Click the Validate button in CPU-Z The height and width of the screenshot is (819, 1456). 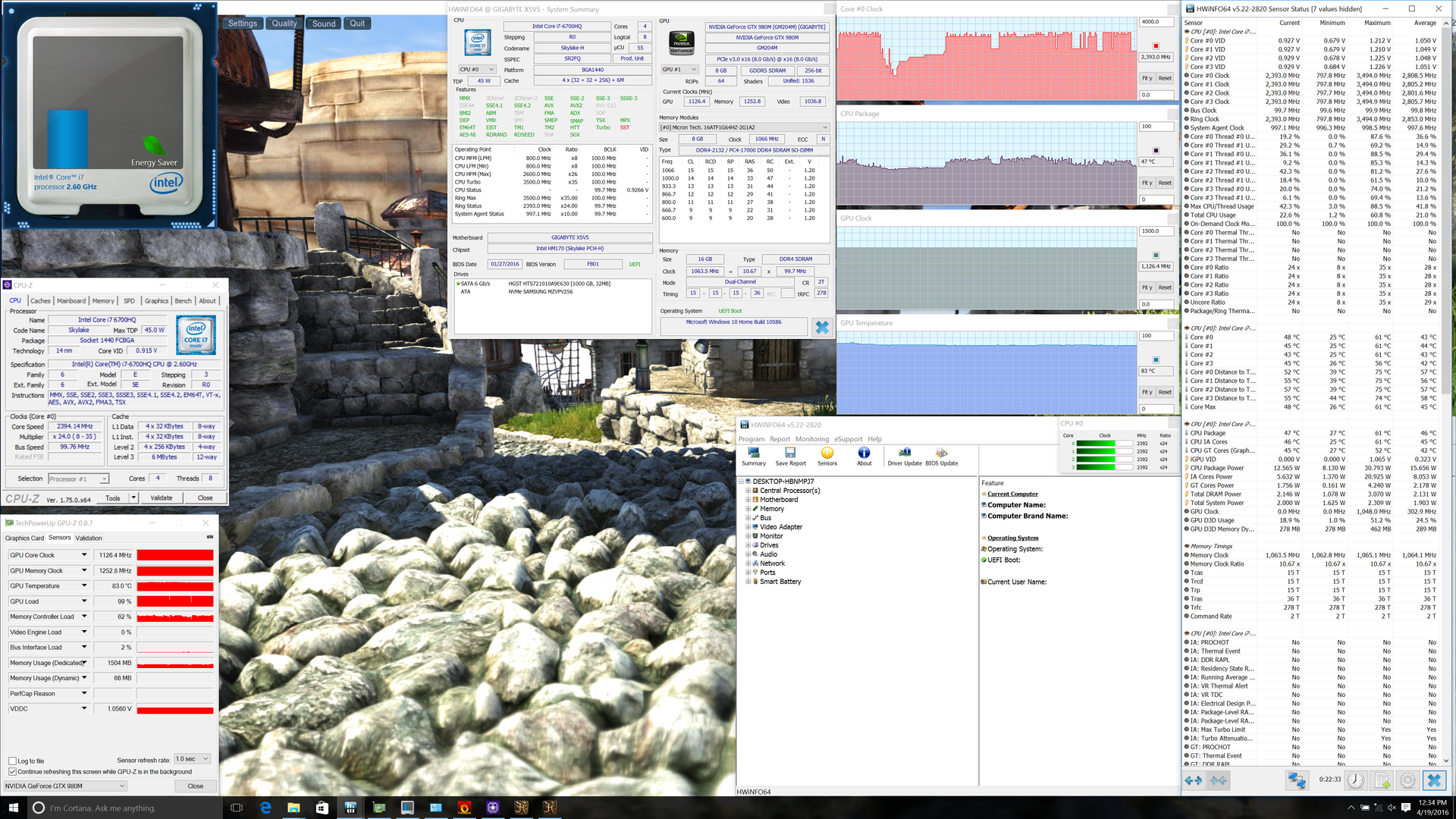click(x=162, y=497)
